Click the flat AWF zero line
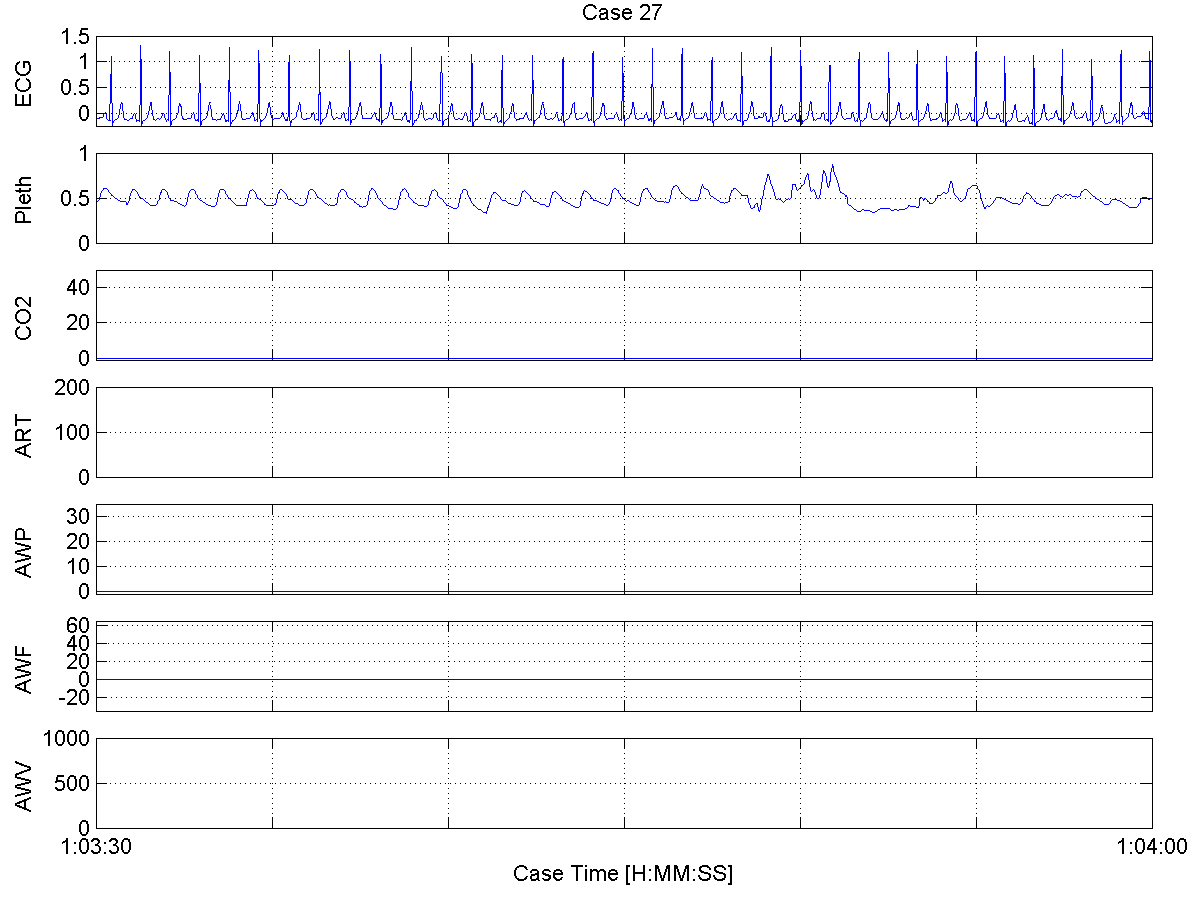This screenshot has width=1200, height=900. tap(624, 680)
